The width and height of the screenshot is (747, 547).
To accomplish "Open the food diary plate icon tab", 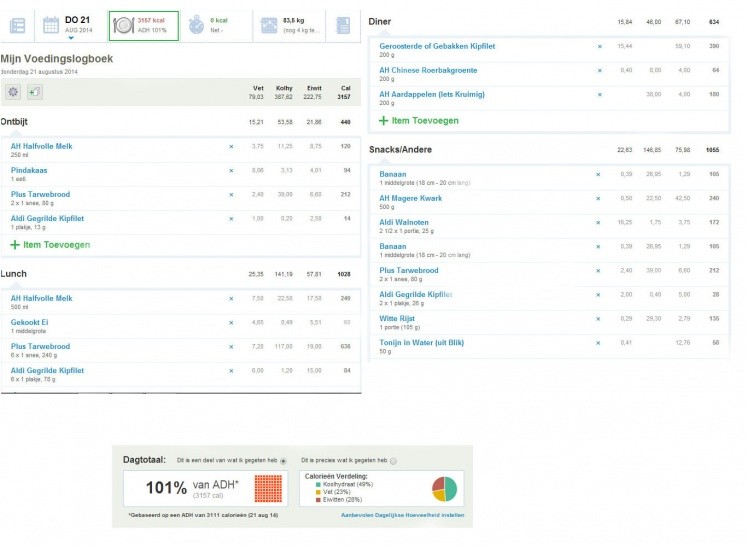I will 121,25.
